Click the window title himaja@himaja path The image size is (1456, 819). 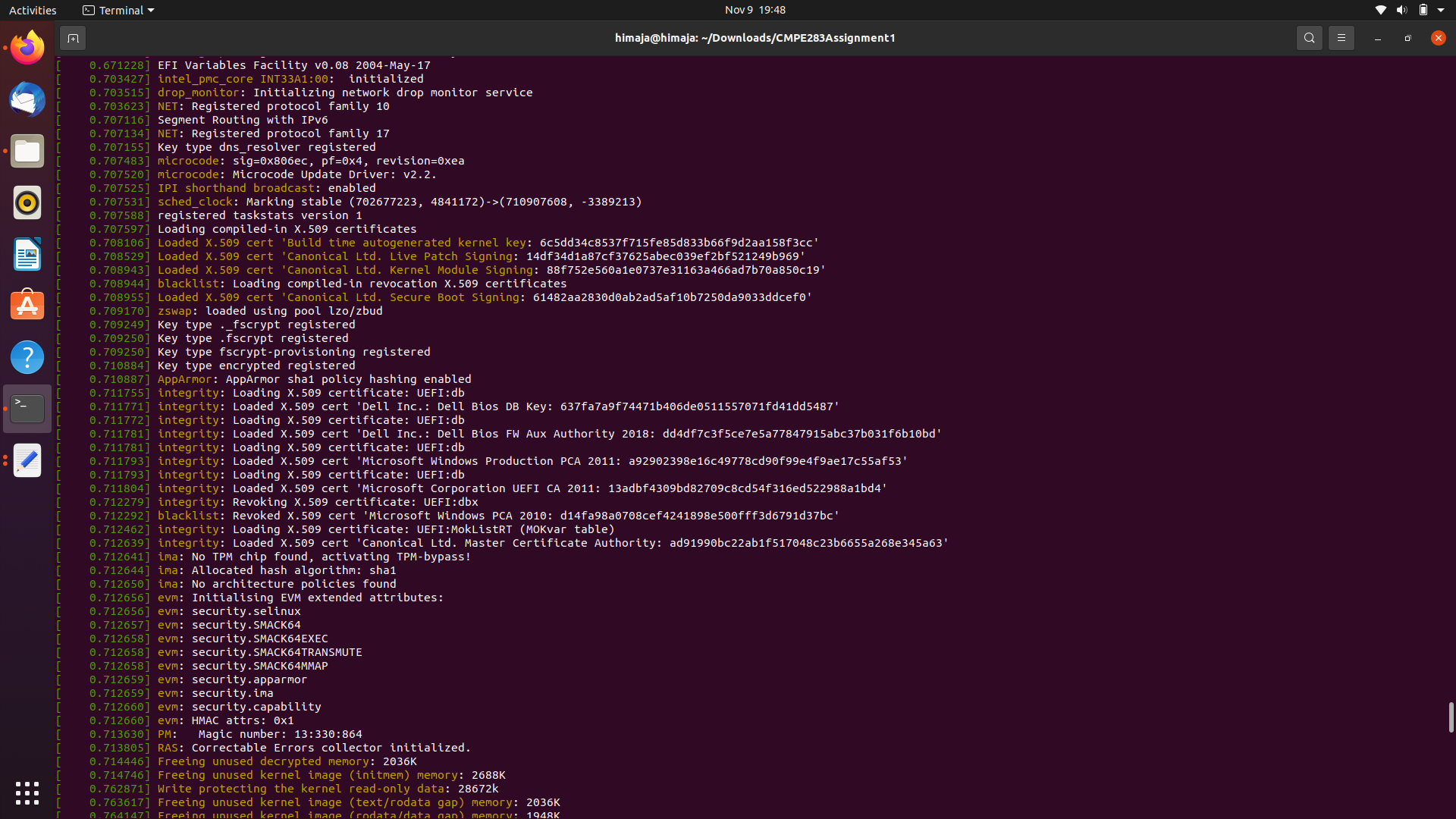pos(755,38)
